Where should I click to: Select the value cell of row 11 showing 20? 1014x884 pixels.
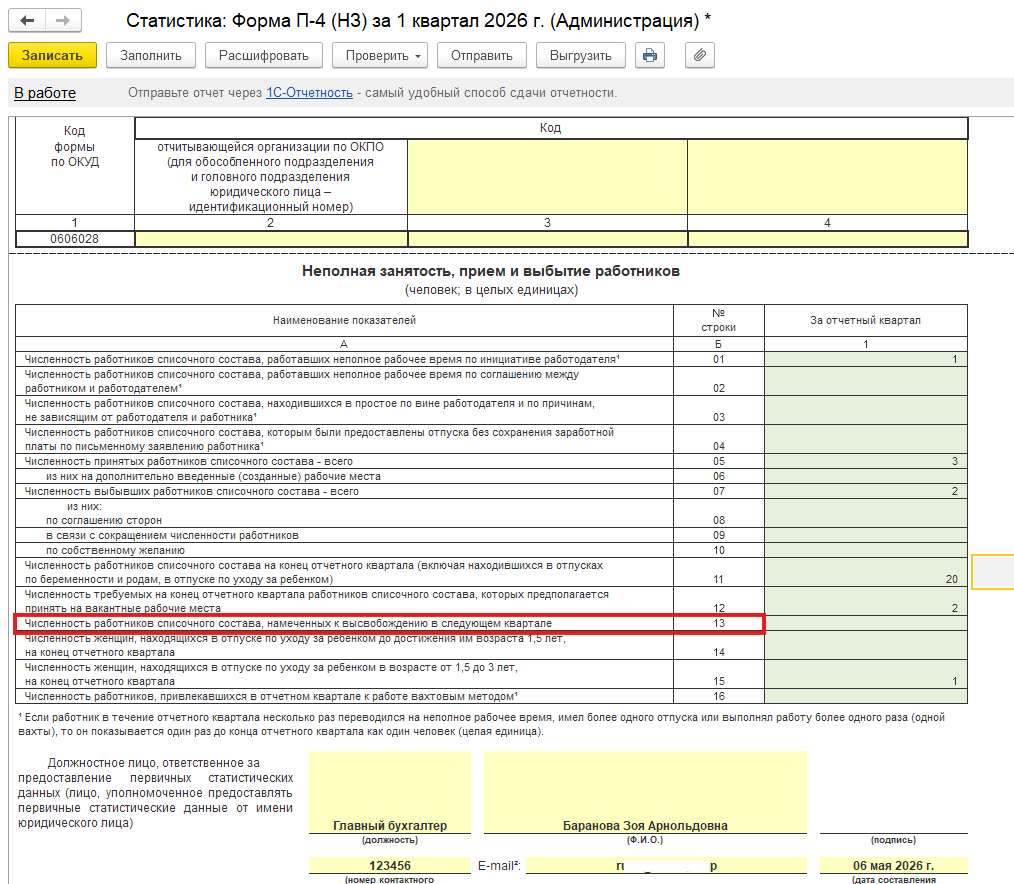[866, 572]
